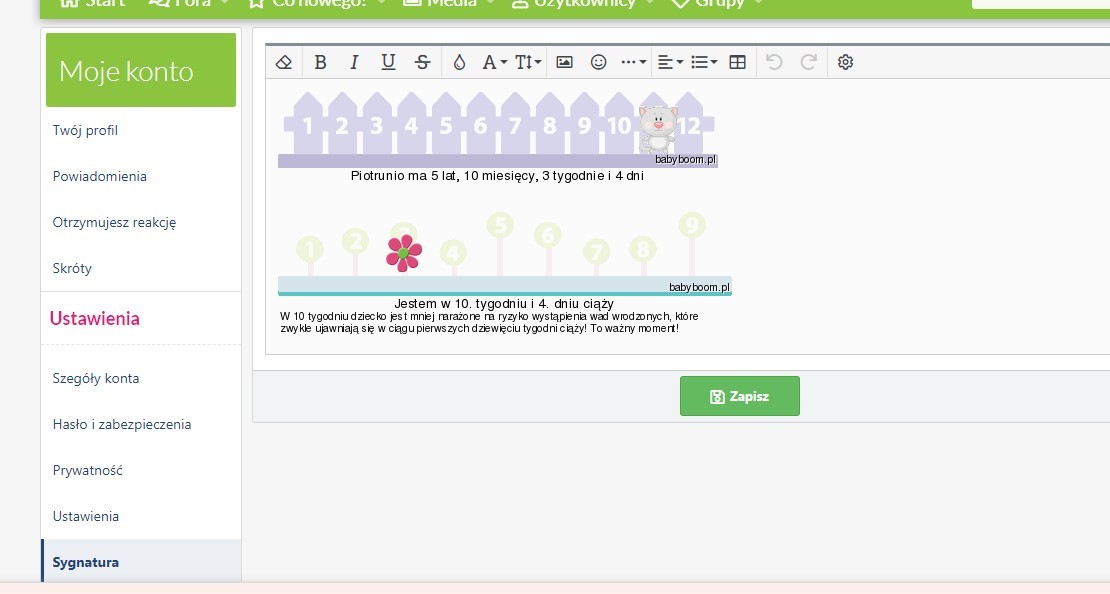
Task: Click the editor settings gear icon
Action: (x=845, y=62)
